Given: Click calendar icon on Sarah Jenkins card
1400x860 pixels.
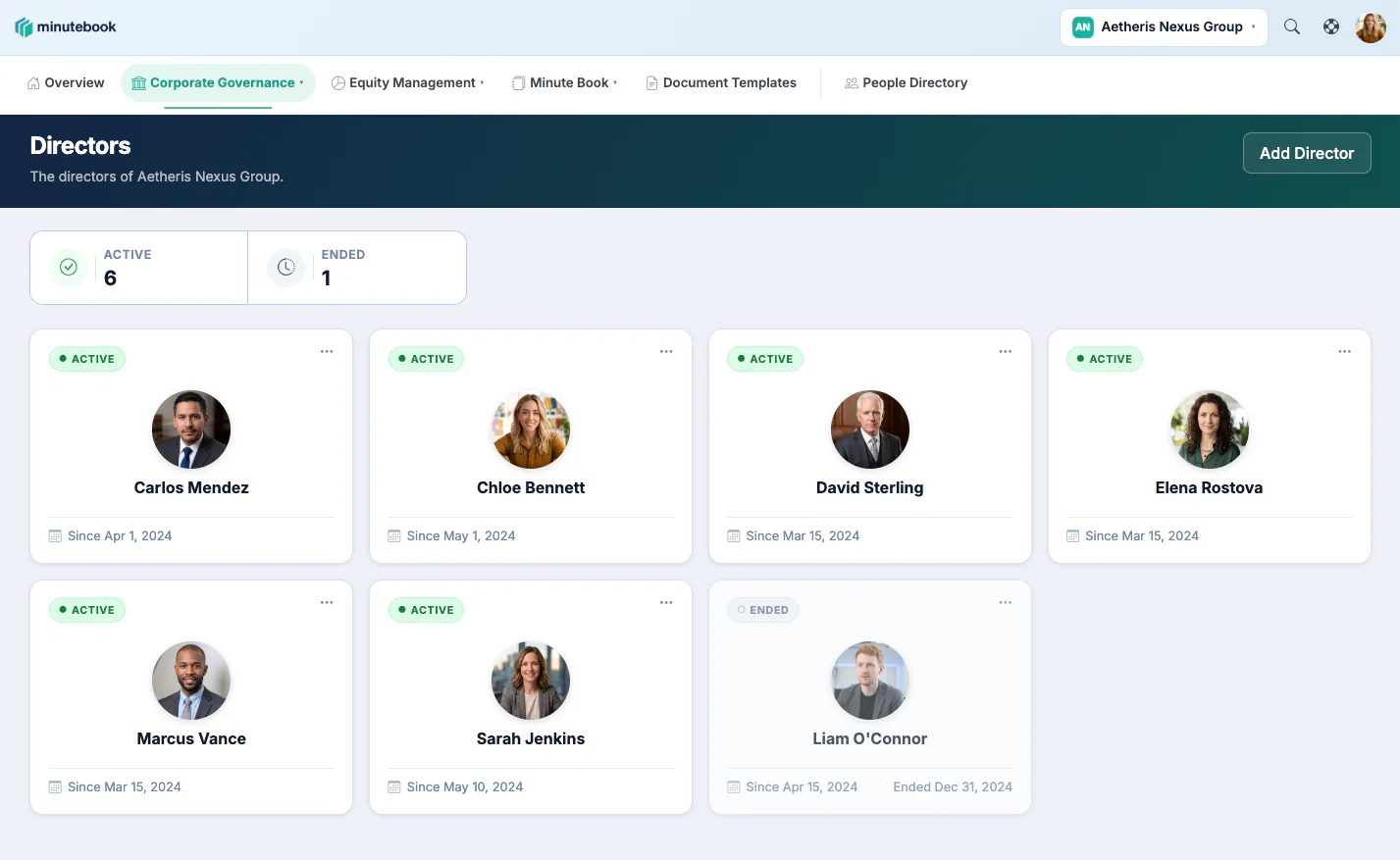Looking at the screenshot, I should point(394,786).
